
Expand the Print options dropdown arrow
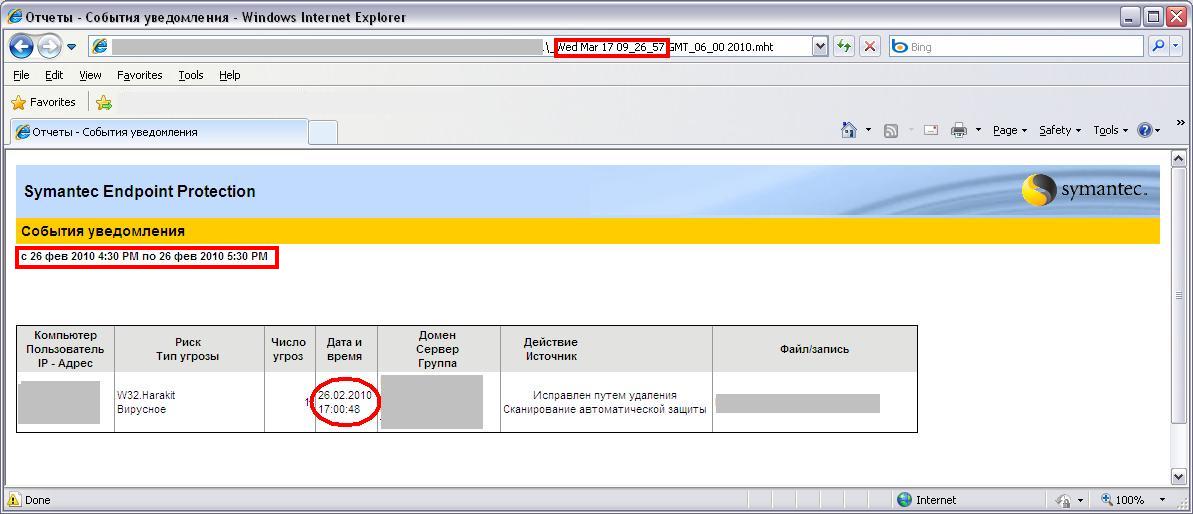click(x=978, y=130)
